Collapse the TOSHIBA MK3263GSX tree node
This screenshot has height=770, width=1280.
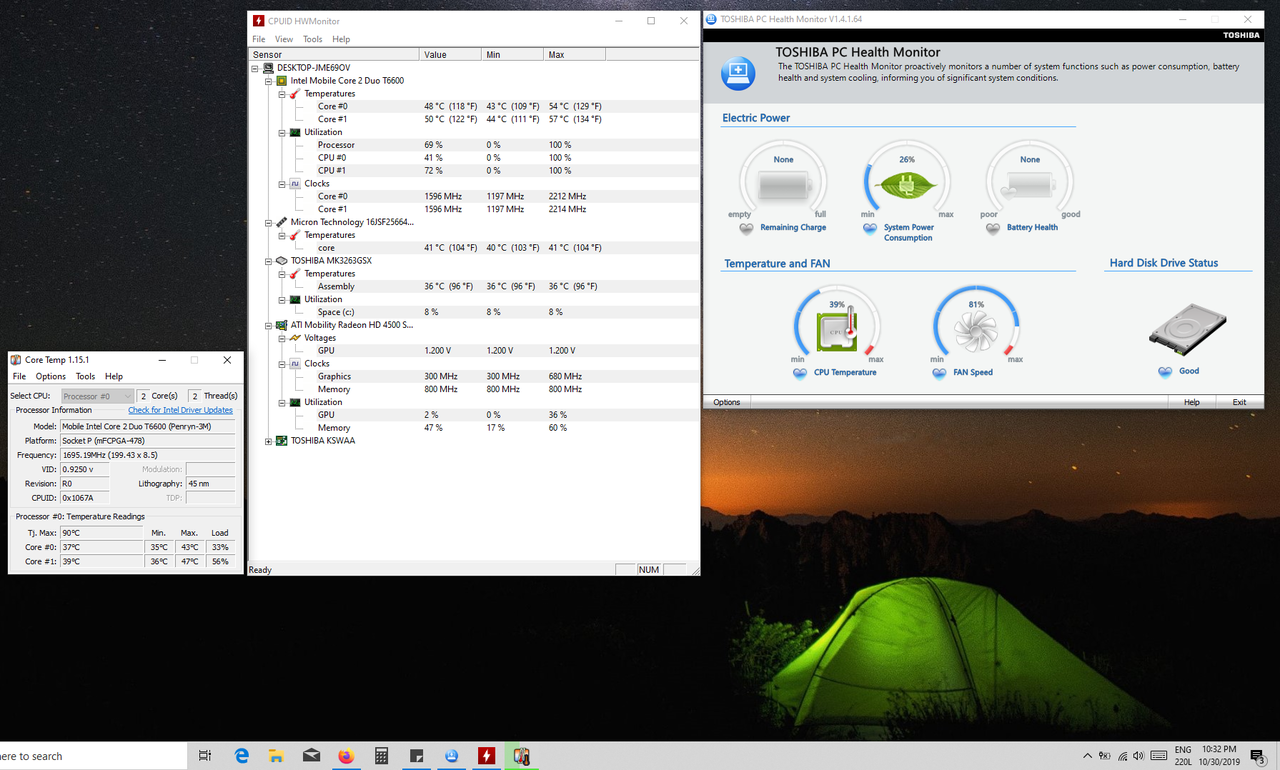269,261
